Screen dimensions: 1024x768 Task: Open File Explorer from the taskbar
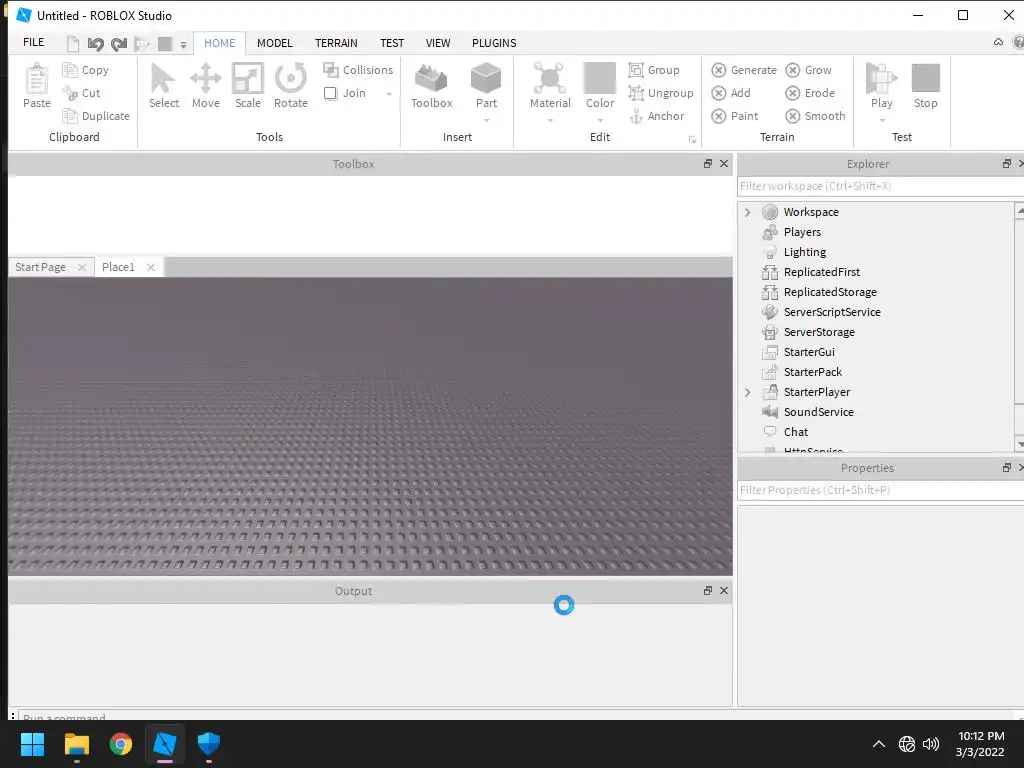click(76, 744)
